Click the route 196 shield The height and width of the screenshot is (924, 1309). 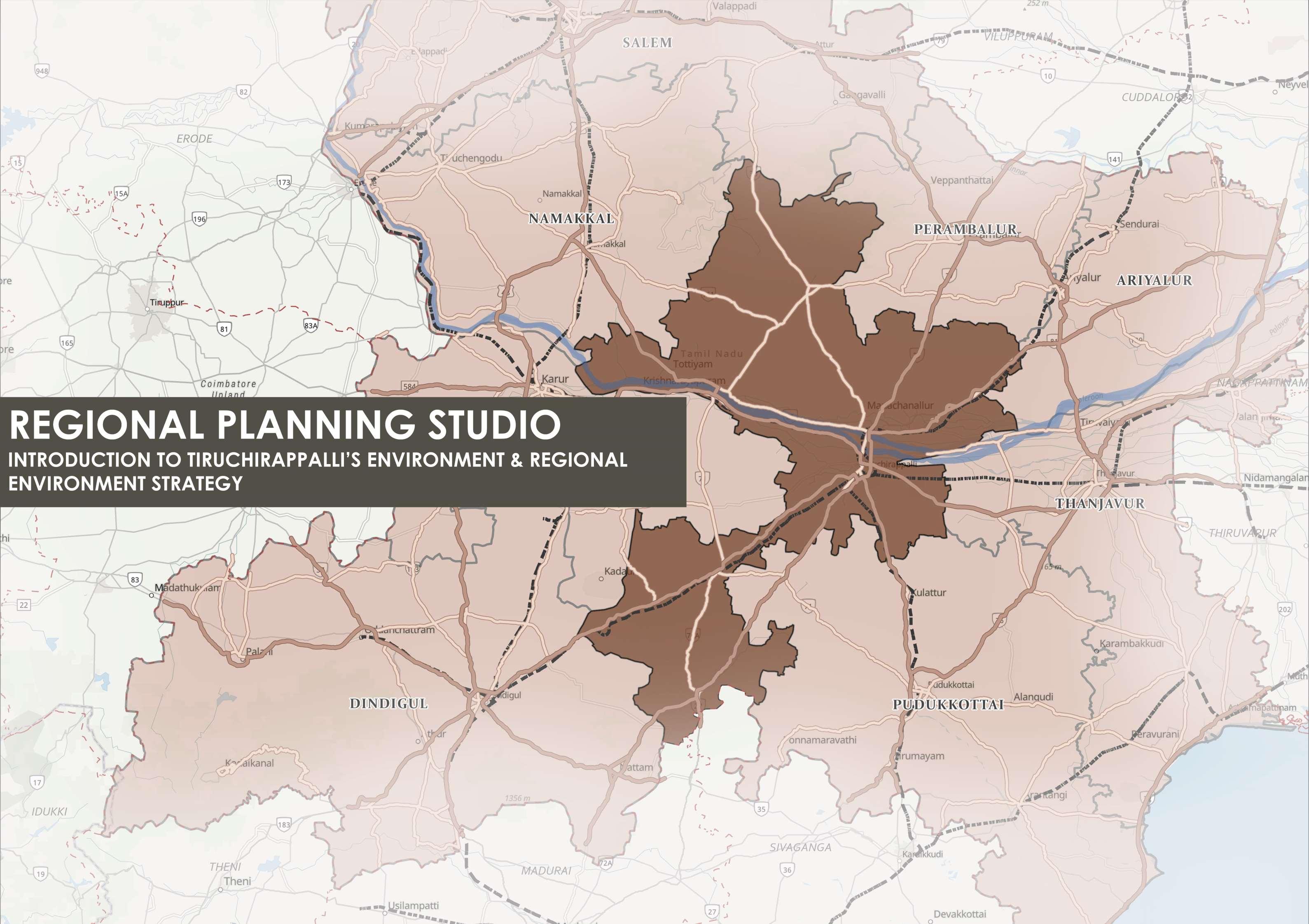199,219
